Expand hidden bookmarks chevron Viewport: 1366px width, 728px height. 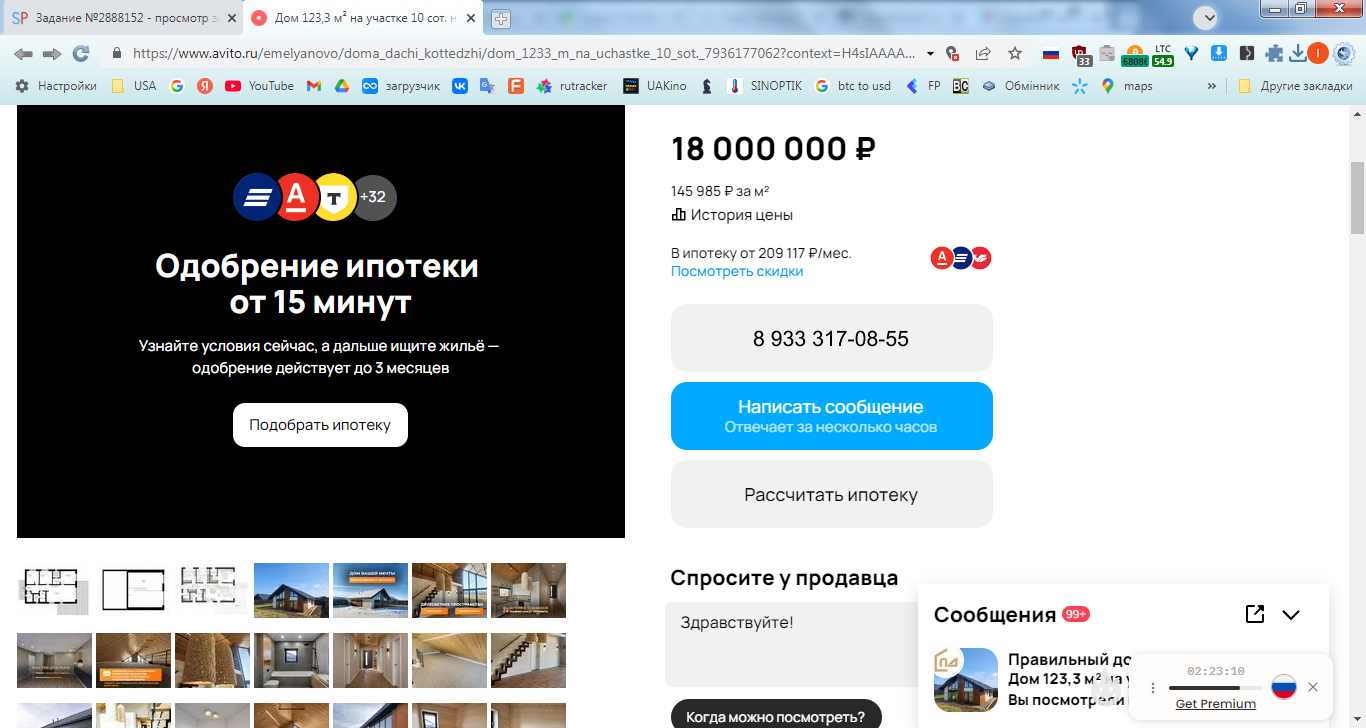(1212, 86)
